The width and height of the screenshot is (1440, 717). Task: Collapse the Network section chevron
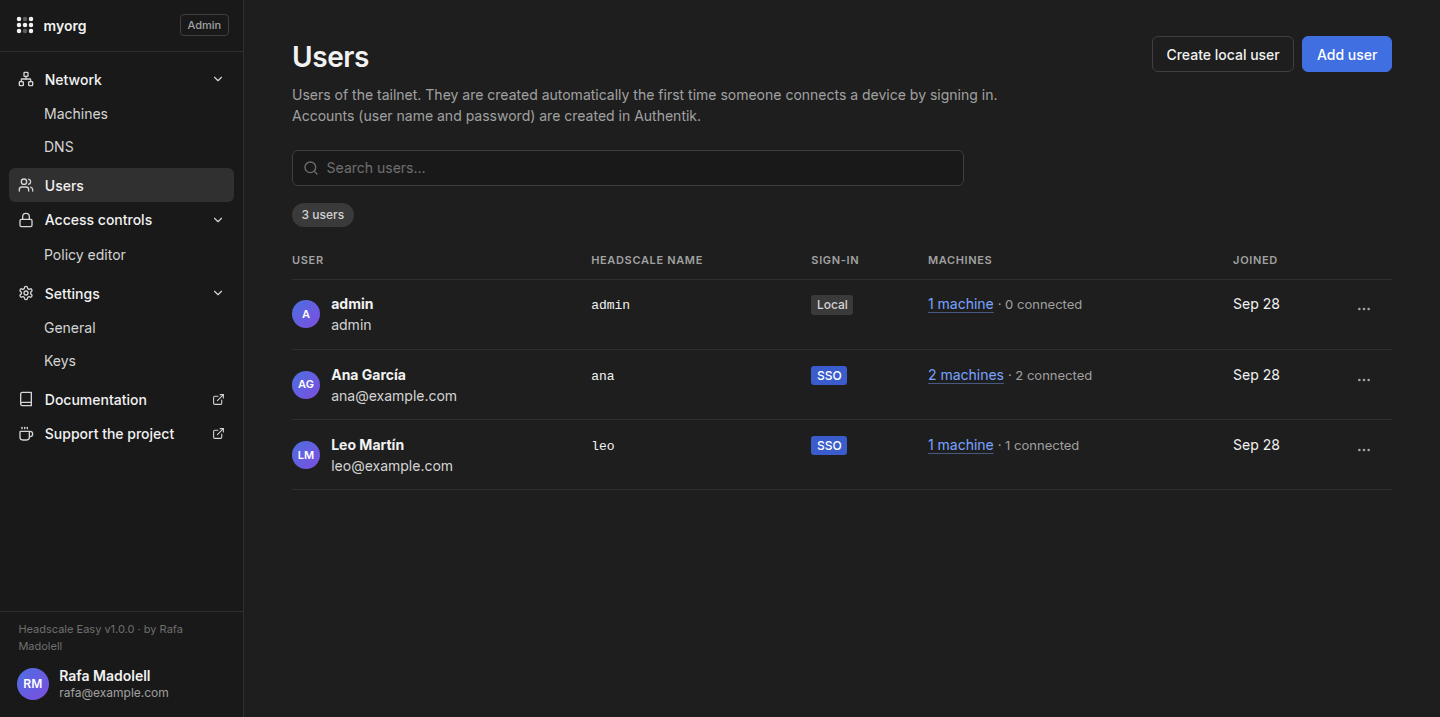[218, 80]
